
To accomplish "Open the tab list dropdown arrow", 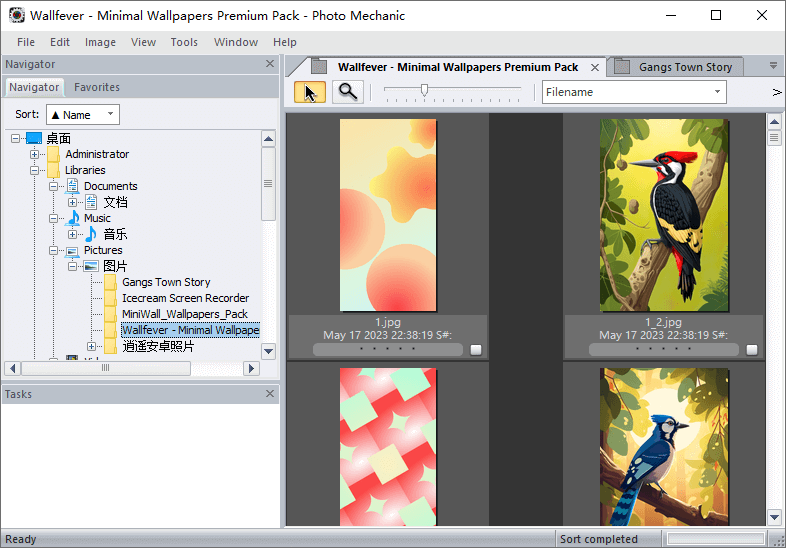I will click(773, 66).
